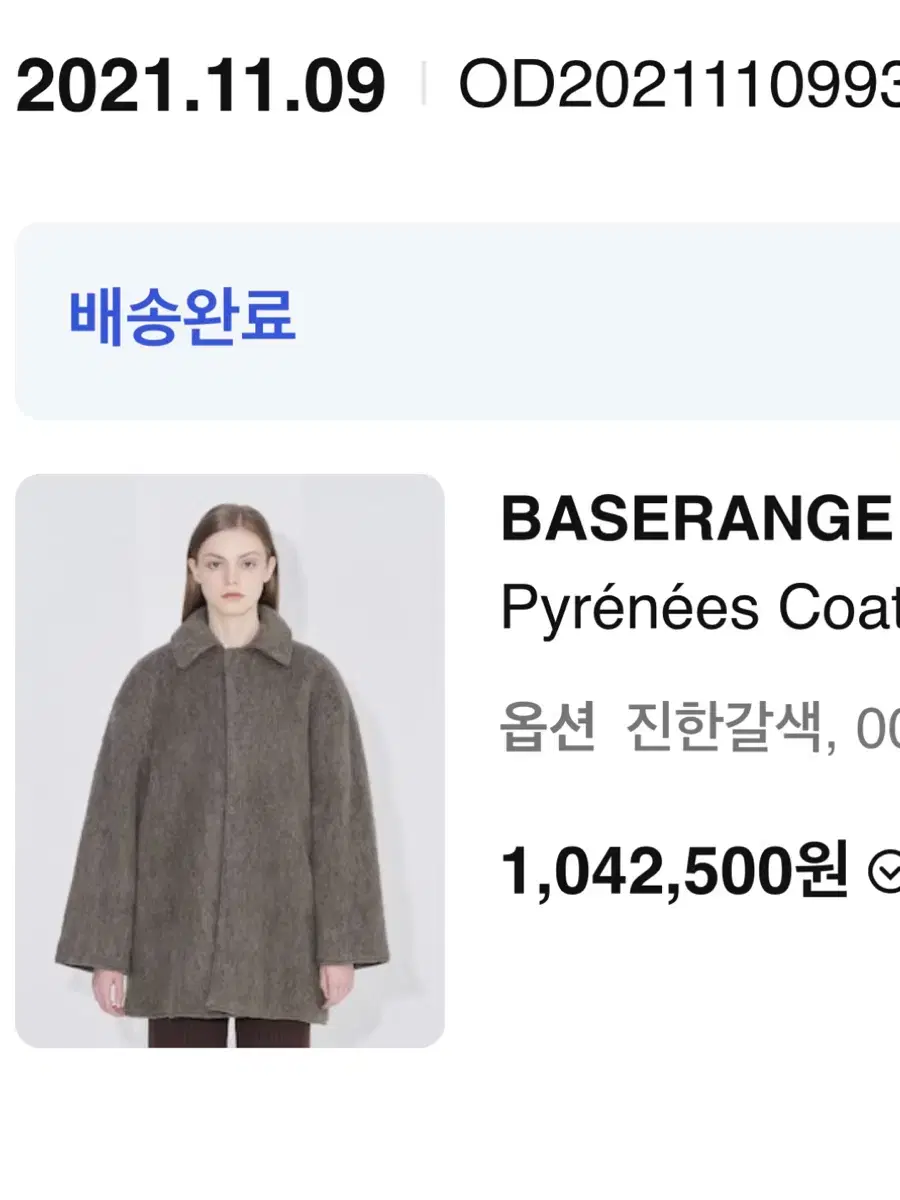
Task: Tap the order date 2021.11.09
Action: 201,85
